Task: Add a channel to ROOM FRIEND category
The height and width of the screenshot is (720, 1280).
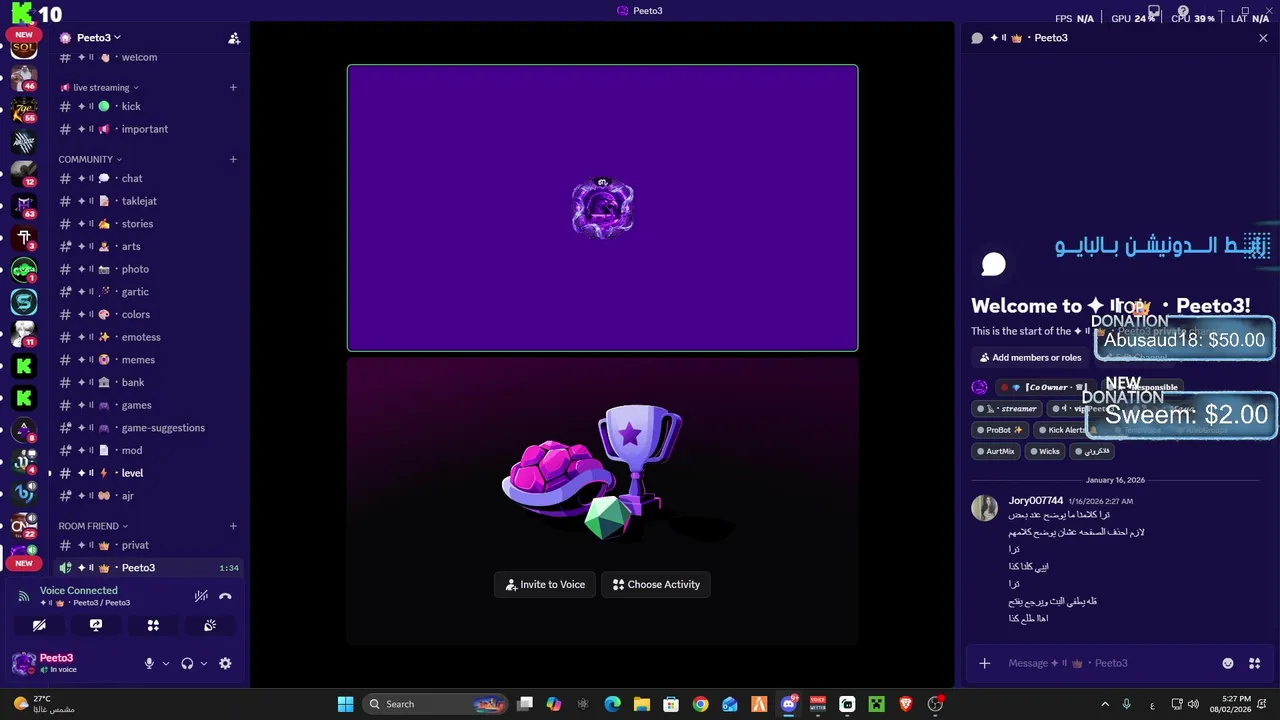Action: coord(233,526)
